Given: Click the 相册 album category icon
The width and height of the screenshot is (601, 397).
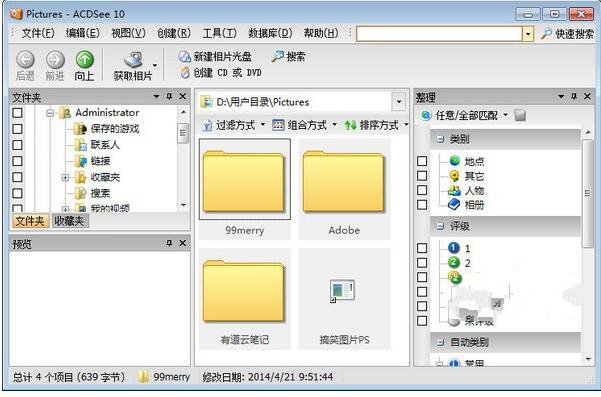Looking at the screenshot, I should (x=455, y=205).
